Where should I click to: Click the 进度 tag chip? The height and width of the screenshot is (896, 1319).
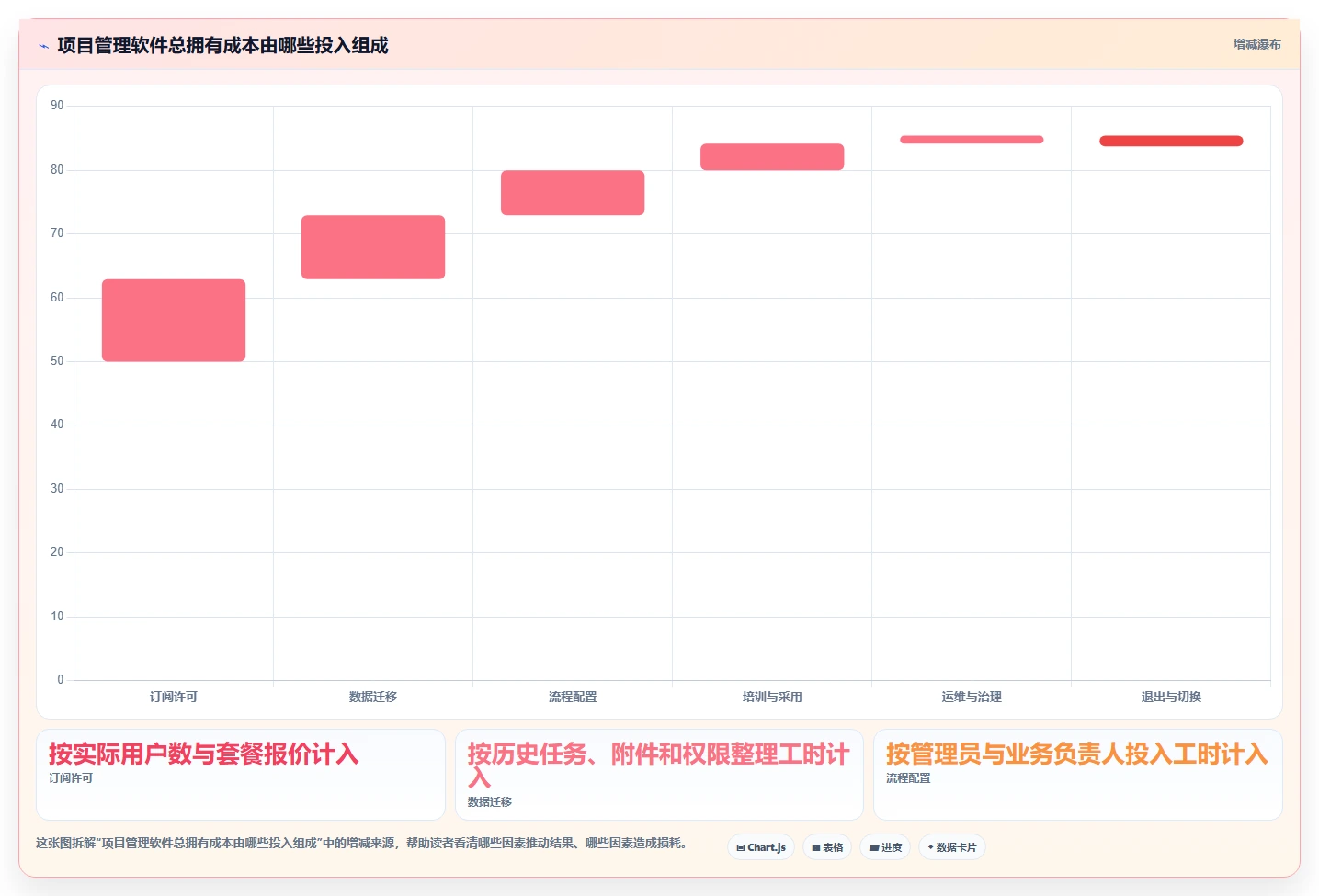click(885, 847)
